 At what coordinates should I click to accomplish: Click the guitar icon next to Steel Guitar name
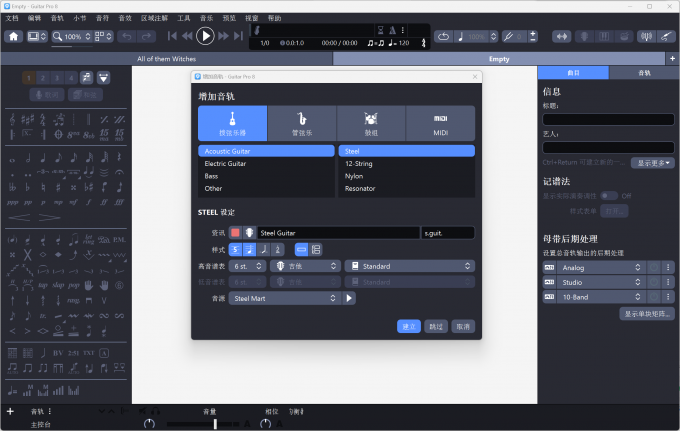coord(249,232)
